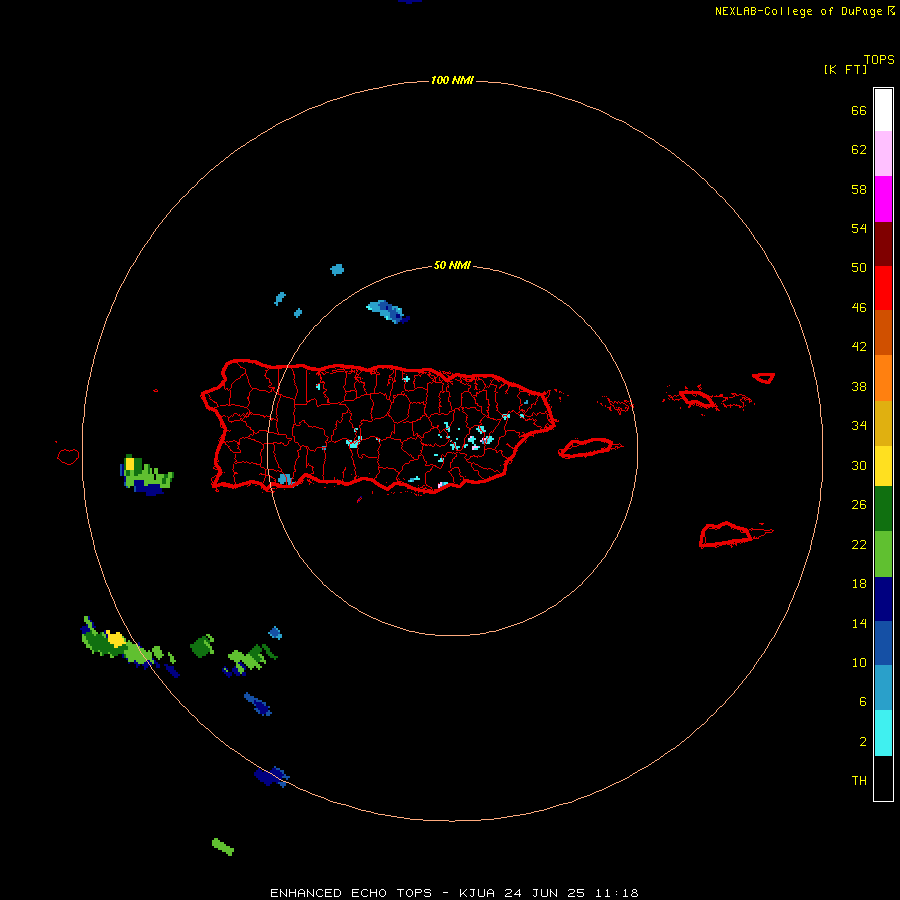Click the lone light green echo below the outer ring

tap(223, 847)
